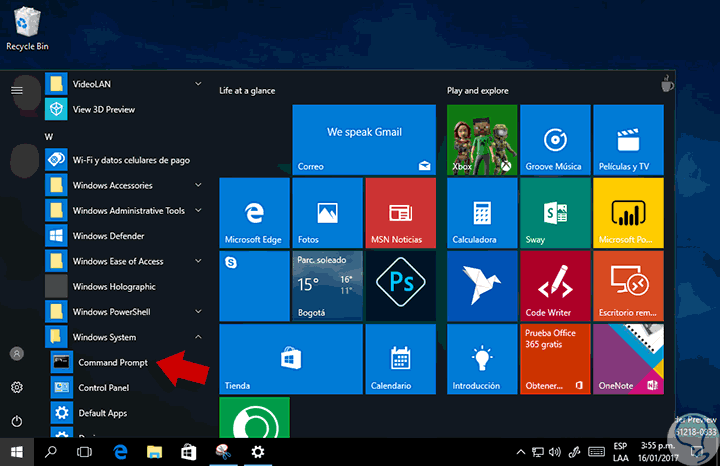The width and height of the screenshot is (720, 466).
Task: Open Default Apps from the list
Action: (x=125, y=413)
